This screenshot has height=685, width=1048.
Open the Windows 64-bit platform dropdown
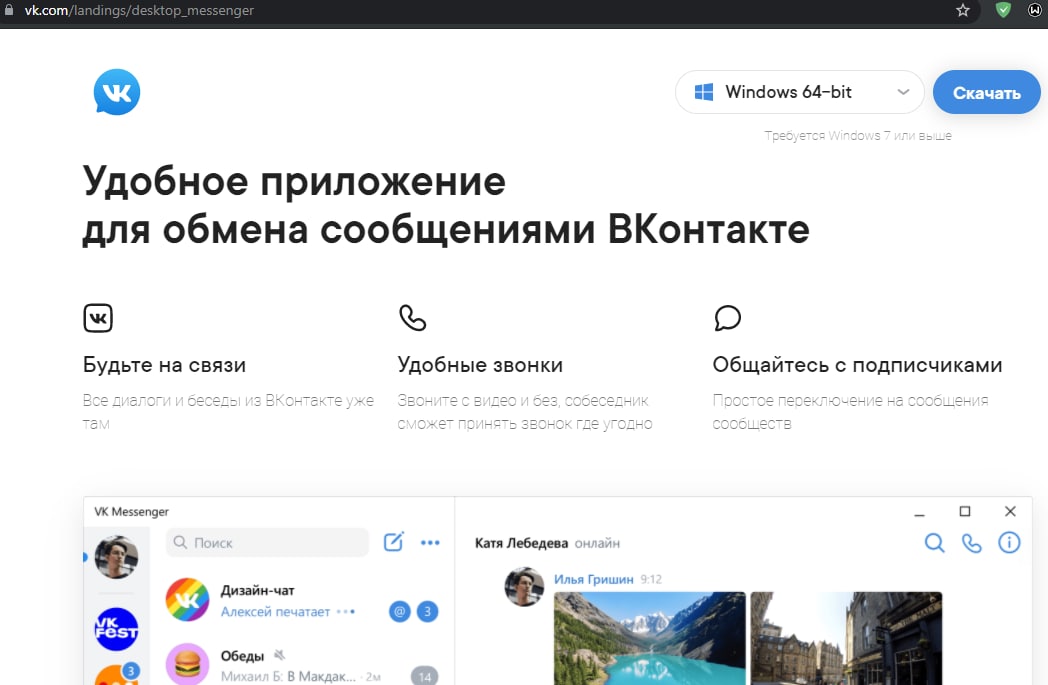pos(799,92)
